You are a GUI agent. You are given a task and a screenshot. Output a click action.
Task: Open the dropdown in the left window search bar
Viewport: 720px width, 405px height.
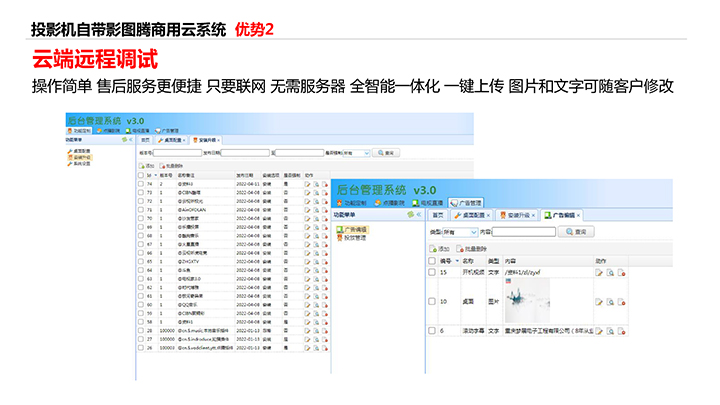[357, 153]
